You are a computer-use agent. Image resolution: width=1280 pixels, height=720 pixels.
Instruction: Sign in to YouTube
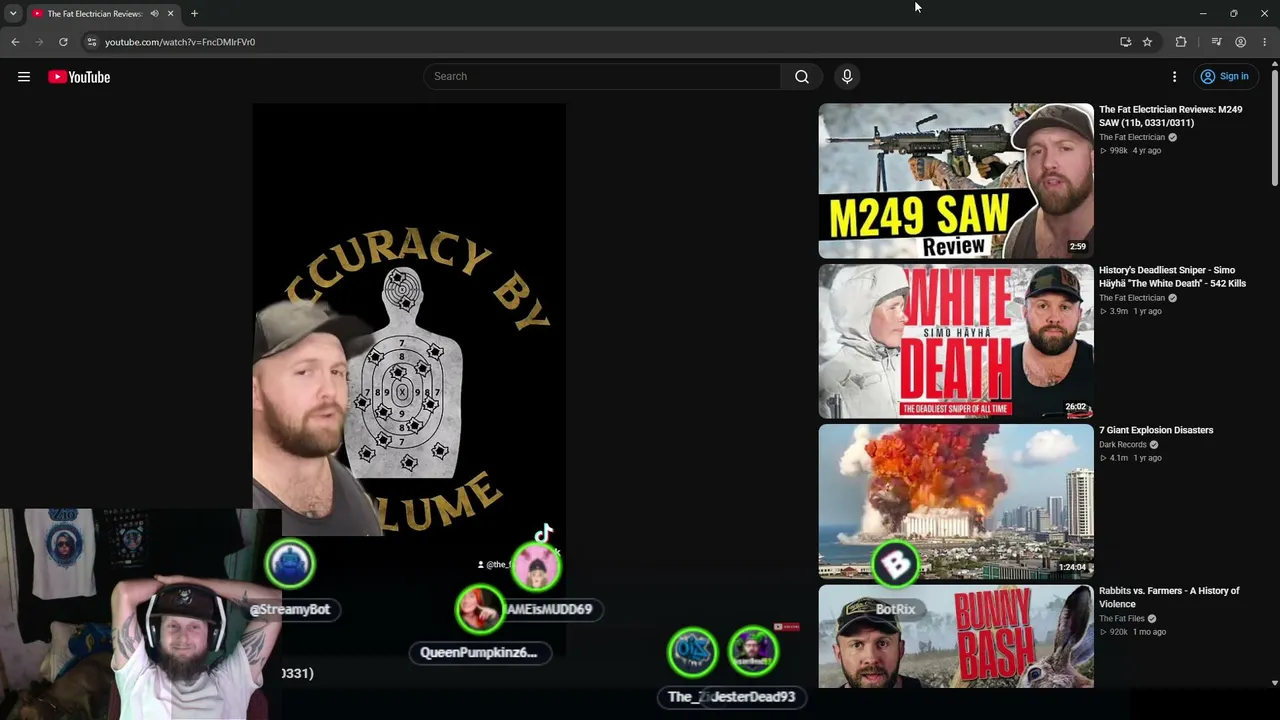point(1224,77)
